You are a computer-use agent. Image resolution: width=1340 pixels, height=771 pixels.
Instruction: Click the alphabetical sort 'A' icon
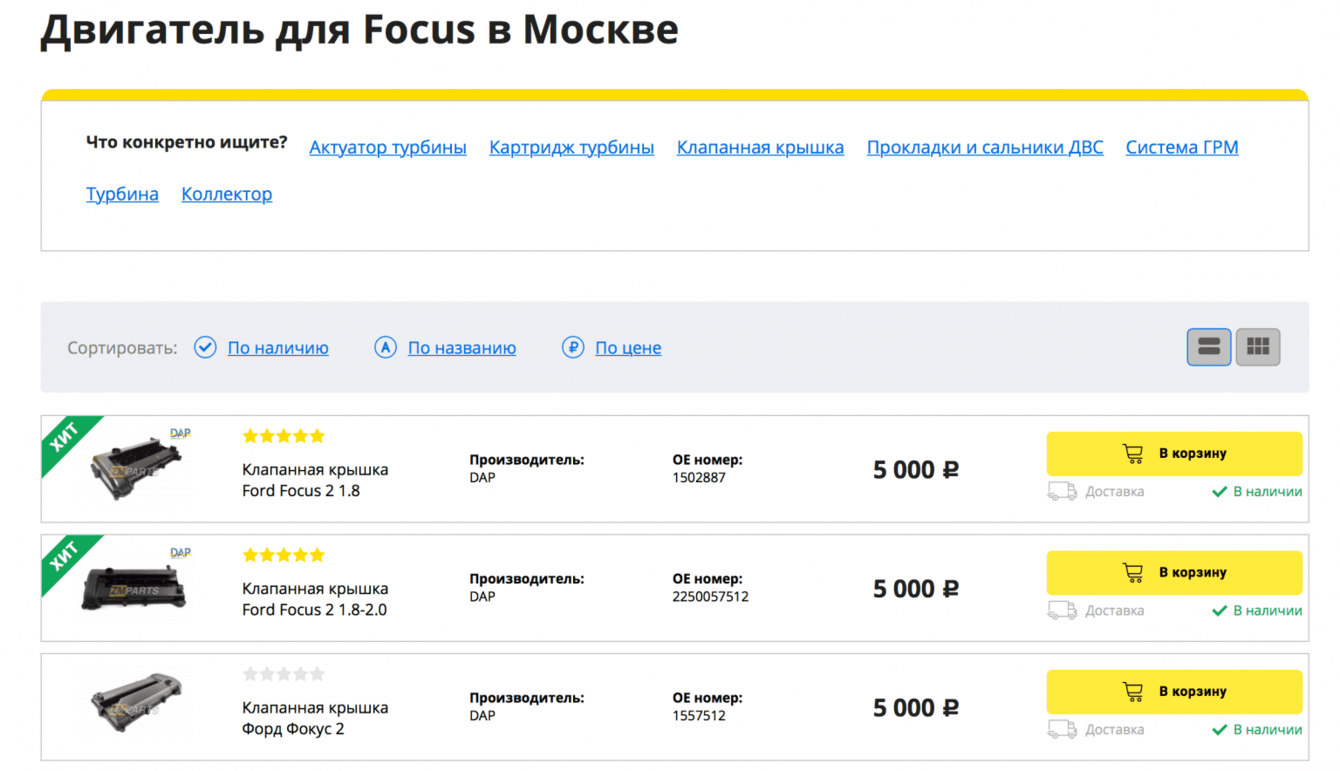click(385, 347)
